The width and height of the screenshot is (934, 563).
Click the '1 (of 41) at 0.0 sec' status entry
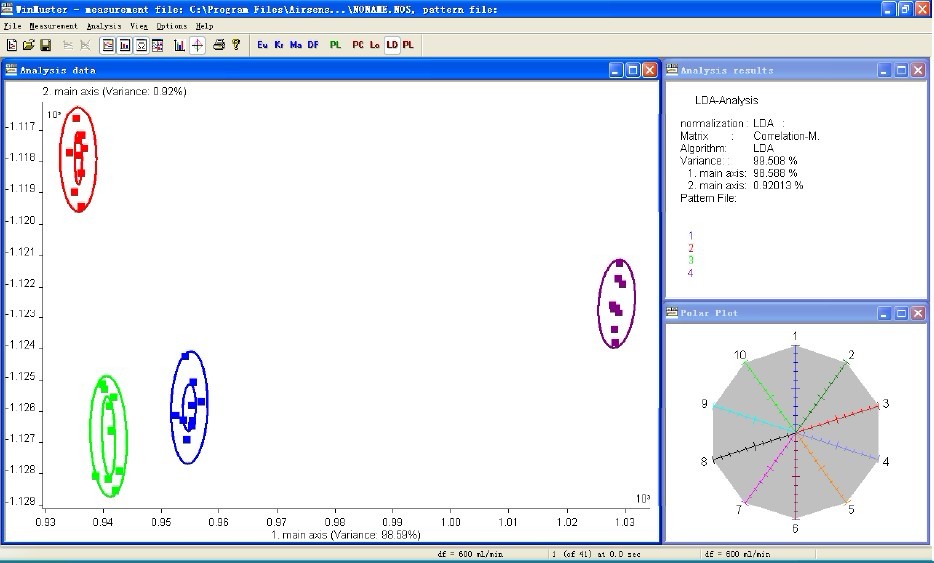coord(596,554)
